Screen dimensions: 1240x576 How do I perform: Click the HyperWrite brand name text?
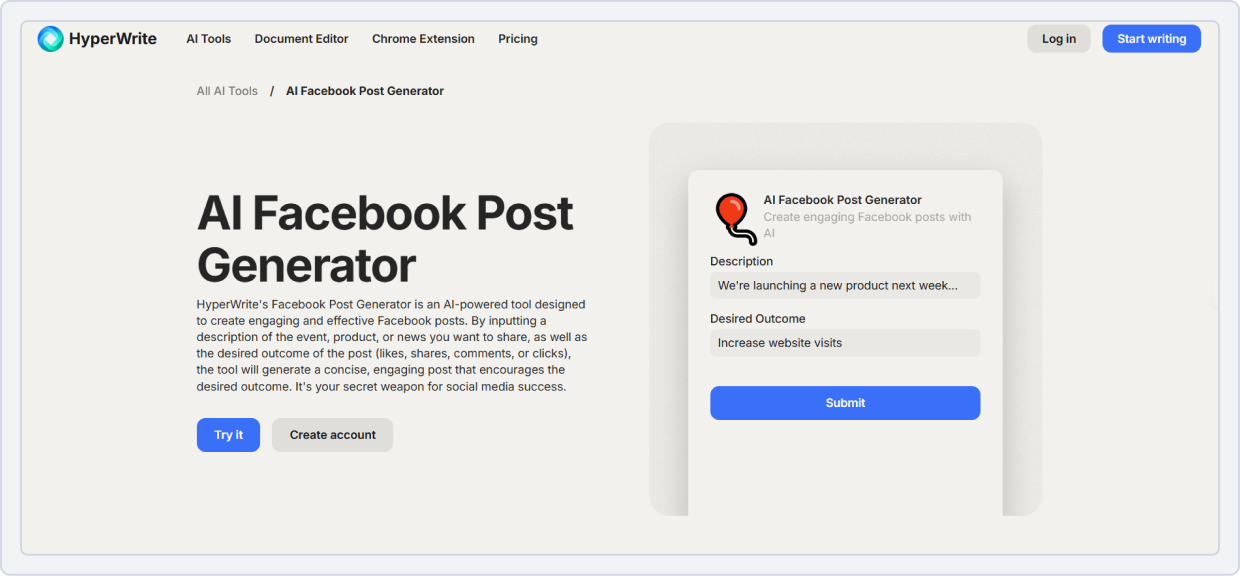coord(113,39)
